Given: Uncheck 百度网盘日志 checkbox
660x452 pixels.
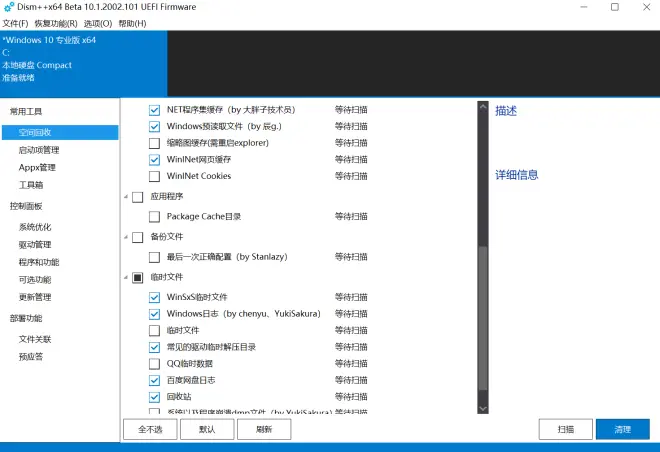Looking at the screenshot, I should (x=154, y=380).
